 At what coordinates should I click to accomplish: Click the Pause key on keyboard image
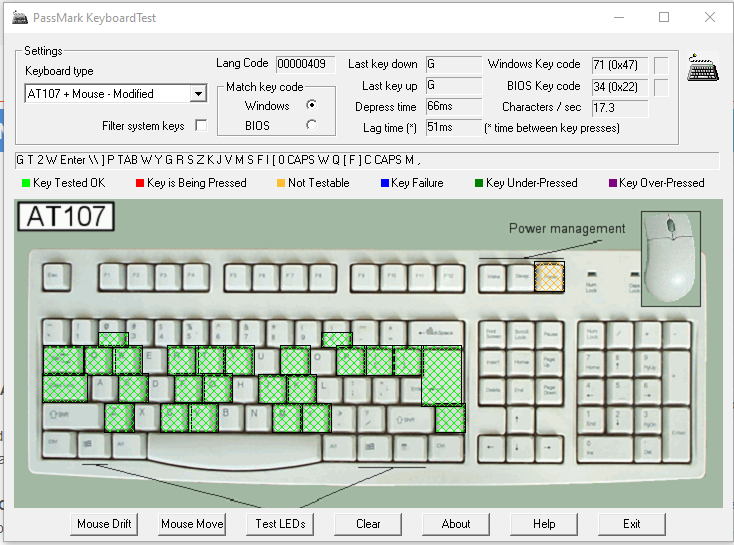click(x=550, y=334)
